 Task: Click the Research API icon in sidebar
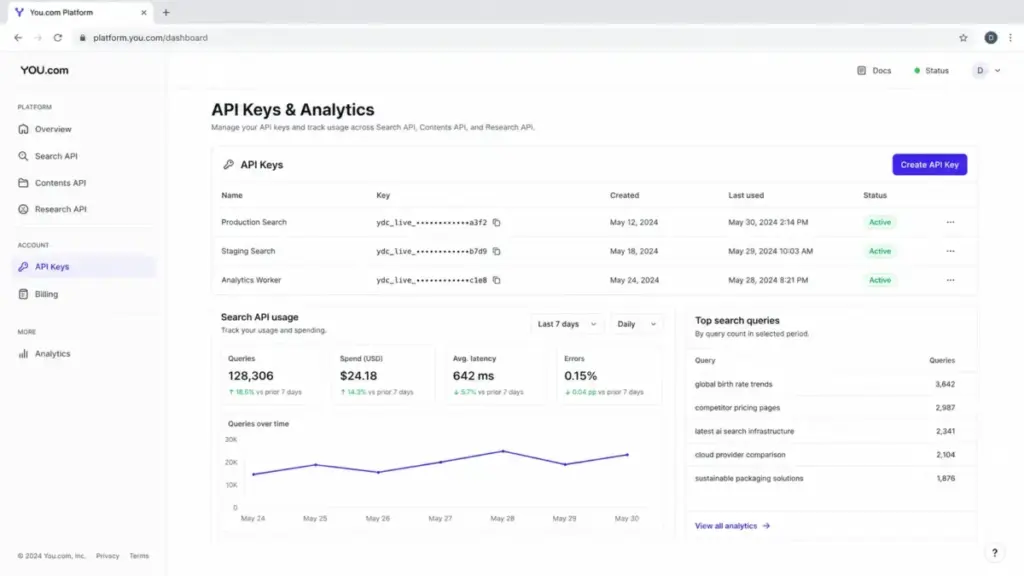[24, 209]
